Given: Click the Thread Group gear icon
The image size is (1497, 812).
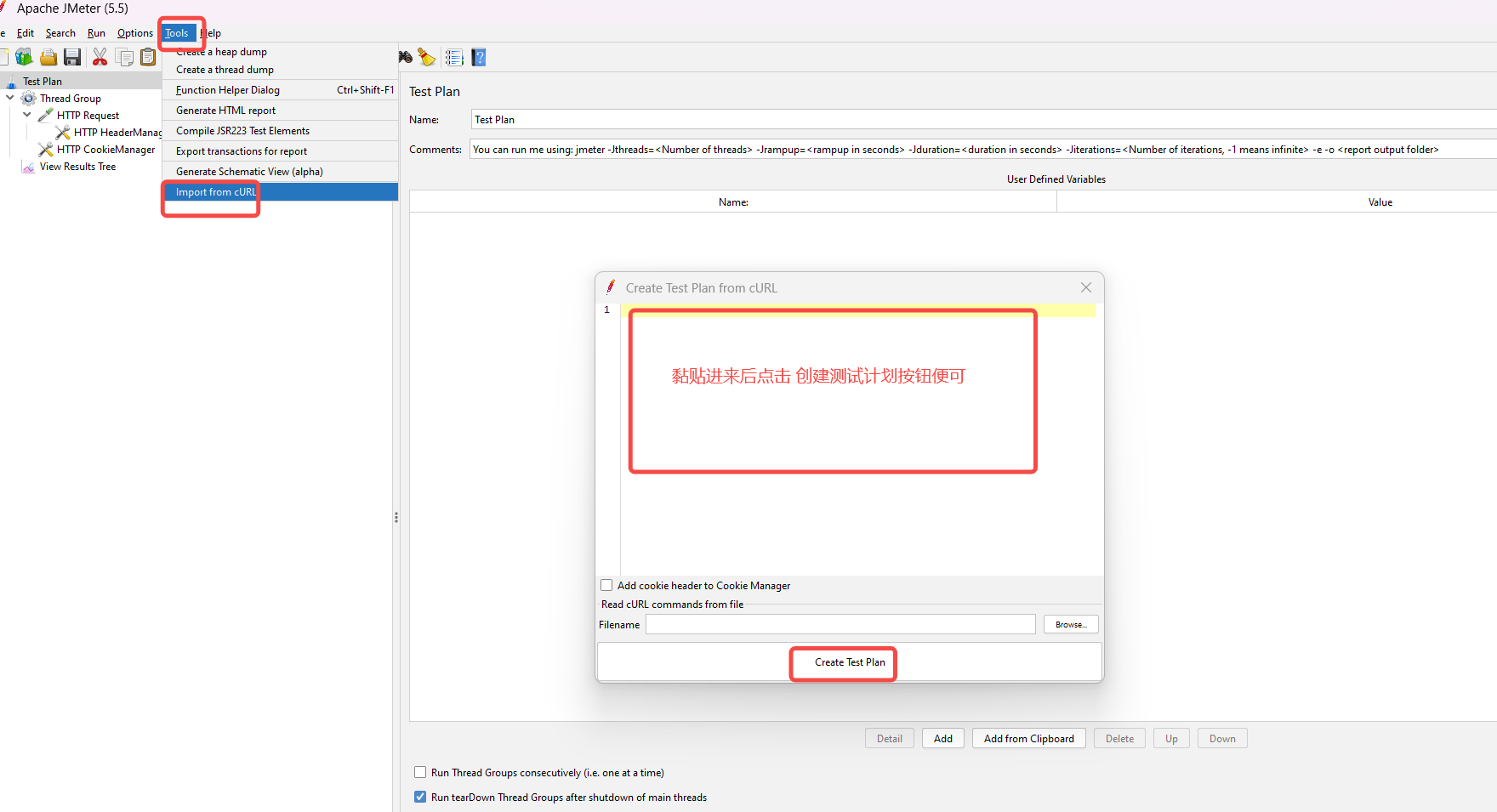Looking at the screenshot, I should point(29,99).
